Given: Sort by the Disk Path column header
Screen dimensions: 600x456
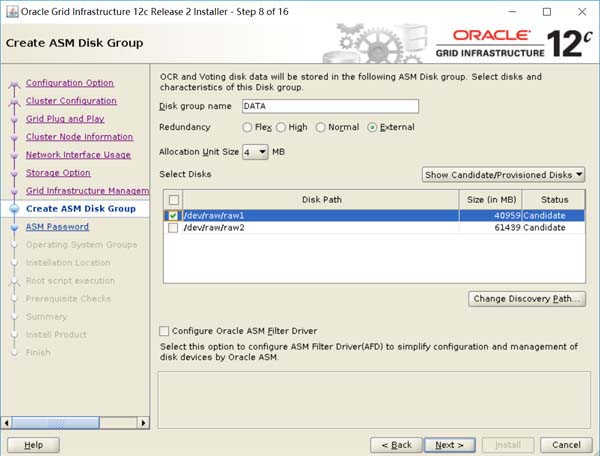Looking at the screenshot, I should 321,200.
